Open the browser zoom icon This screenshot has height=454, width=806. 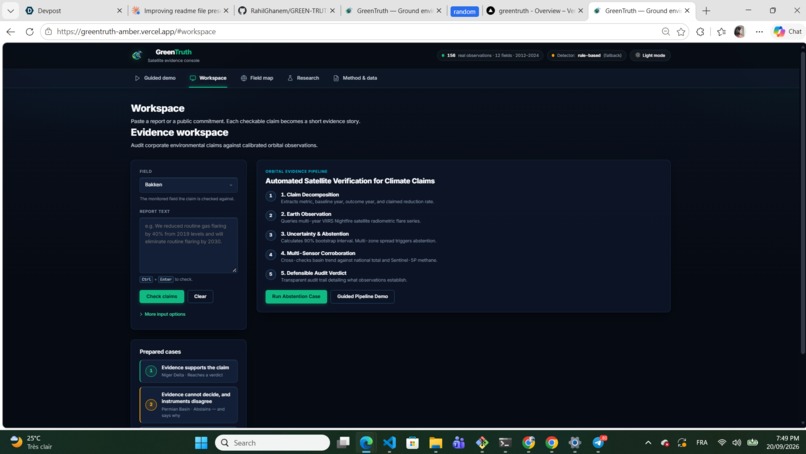coord(666,32)
